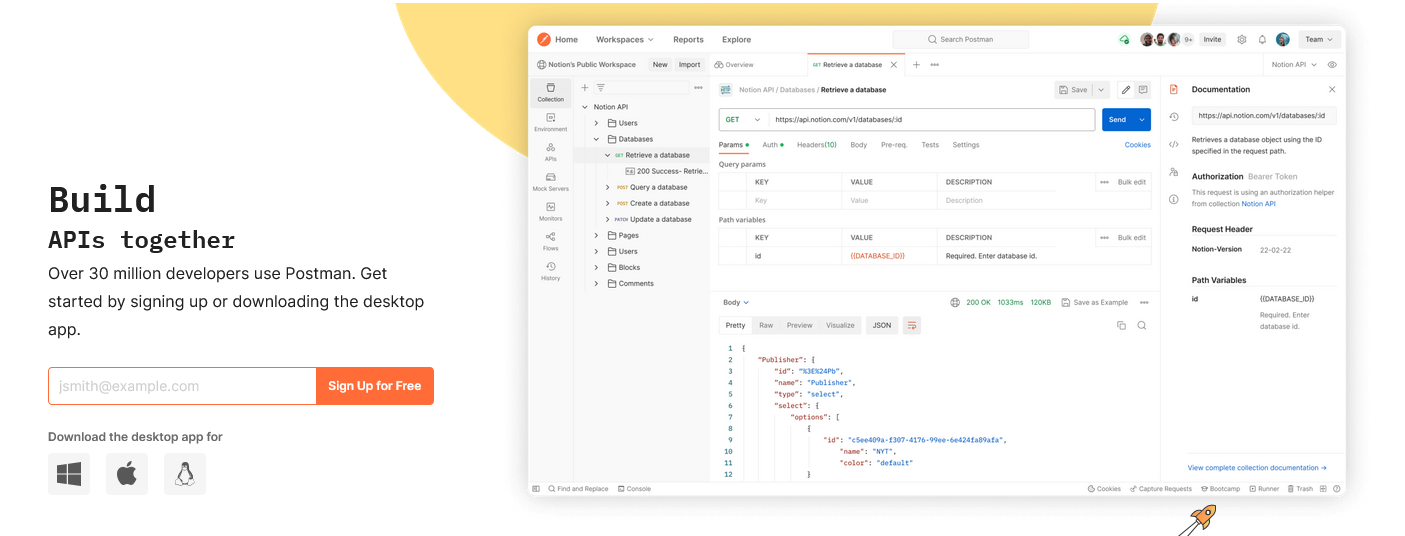Click the Windows download icon
Viewport: 1405px width, 536px height.
point(69,474)
